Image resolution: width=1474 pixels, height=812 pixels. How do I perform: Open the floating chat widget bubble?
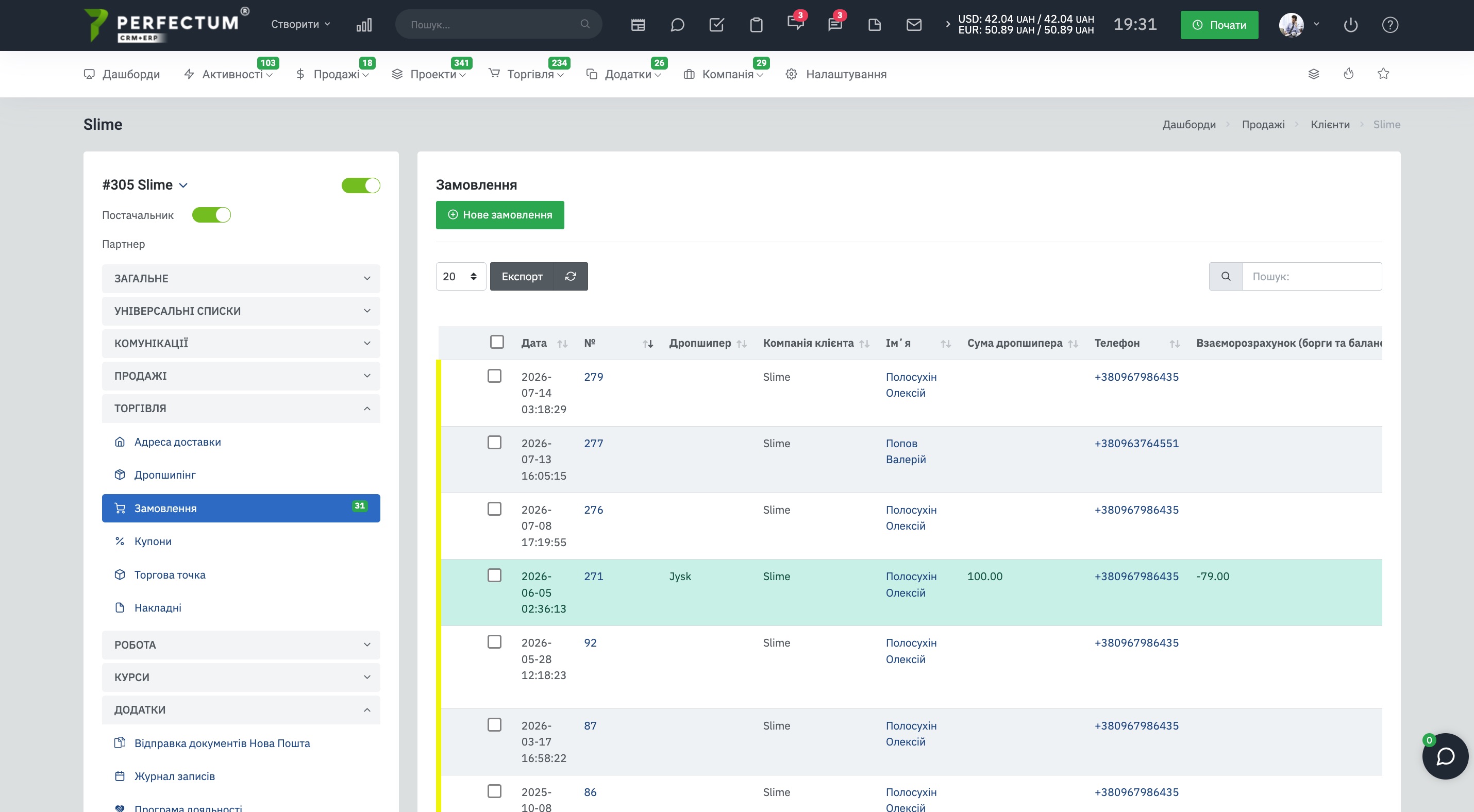1445,756
